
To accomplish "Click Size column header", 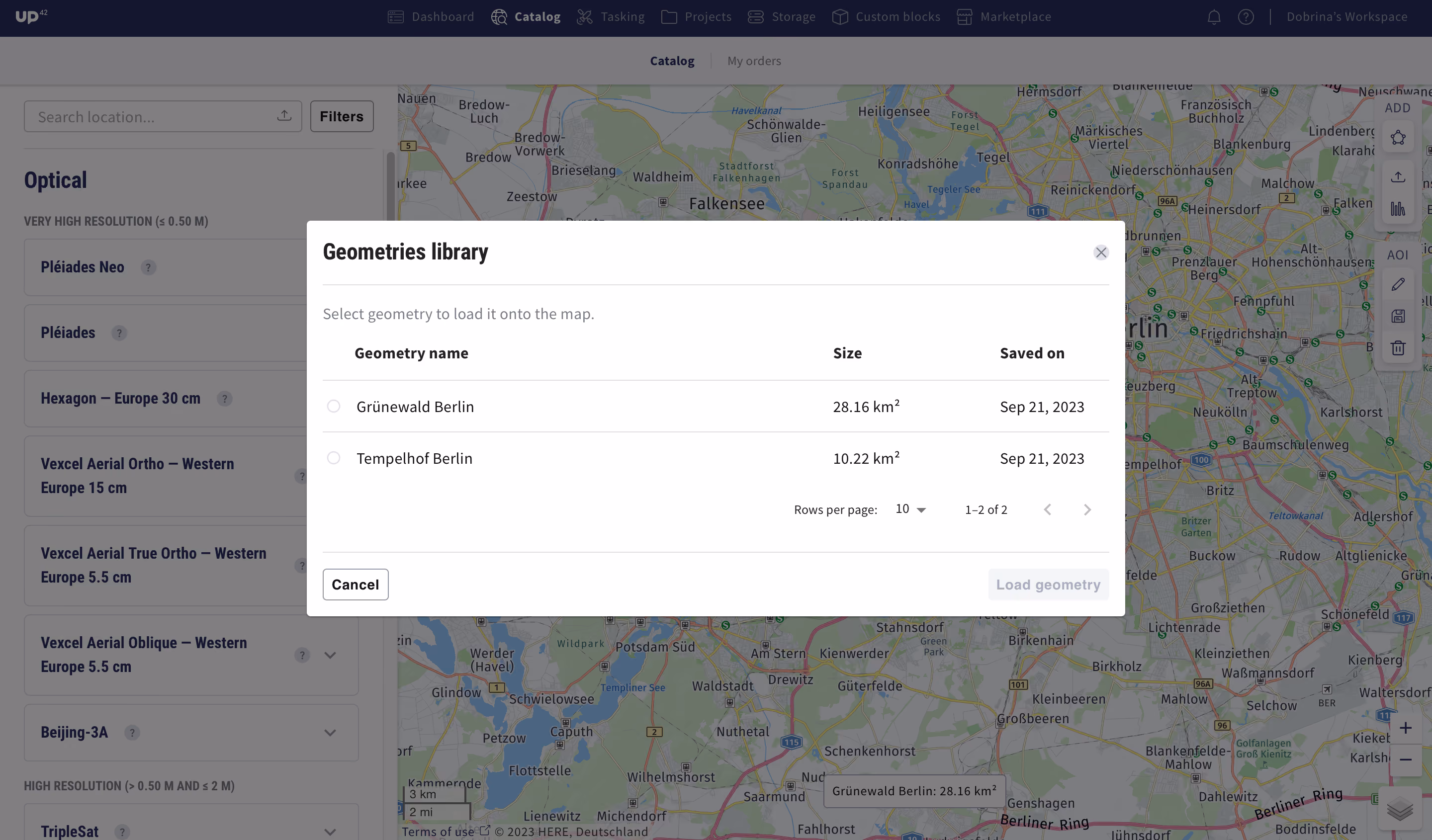I will pyautogui.click(x=847, y=353).
